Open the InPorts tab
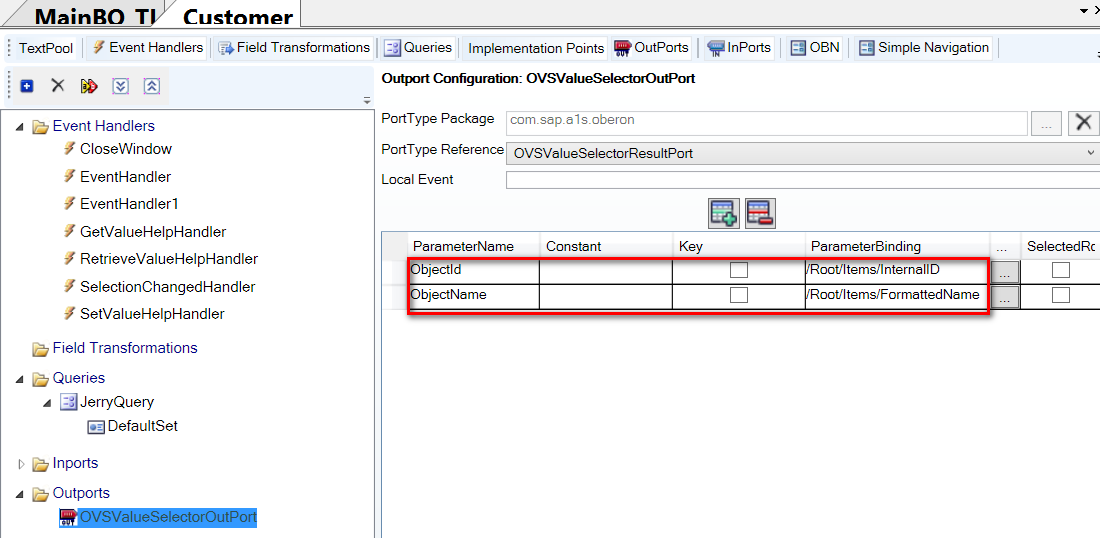 pos(739,48)
